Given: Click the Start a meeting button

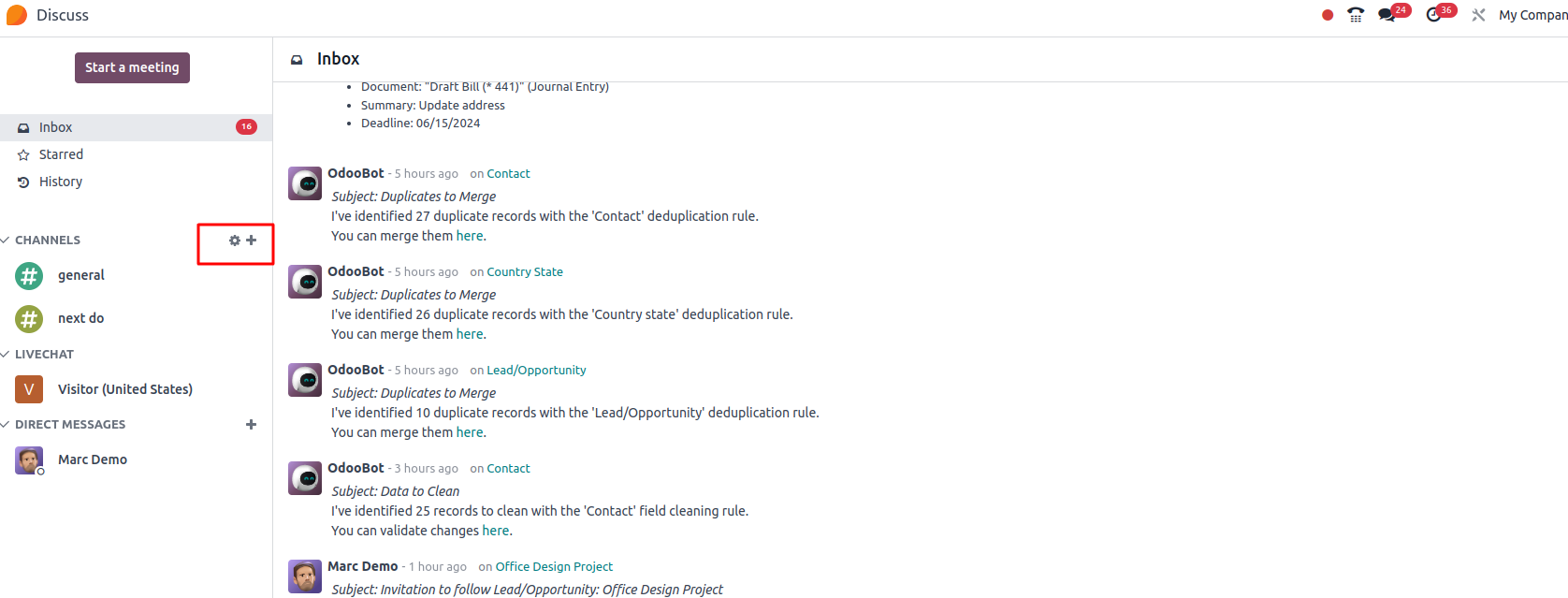Looking at the screenshot, I should pyautogui.click(x=132, y=67).
